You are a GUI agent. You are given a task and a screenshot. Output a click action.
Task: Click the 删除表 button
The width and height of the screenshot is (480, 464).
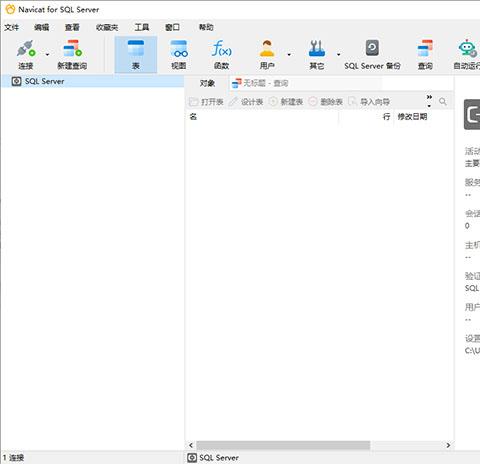(326, 102)
